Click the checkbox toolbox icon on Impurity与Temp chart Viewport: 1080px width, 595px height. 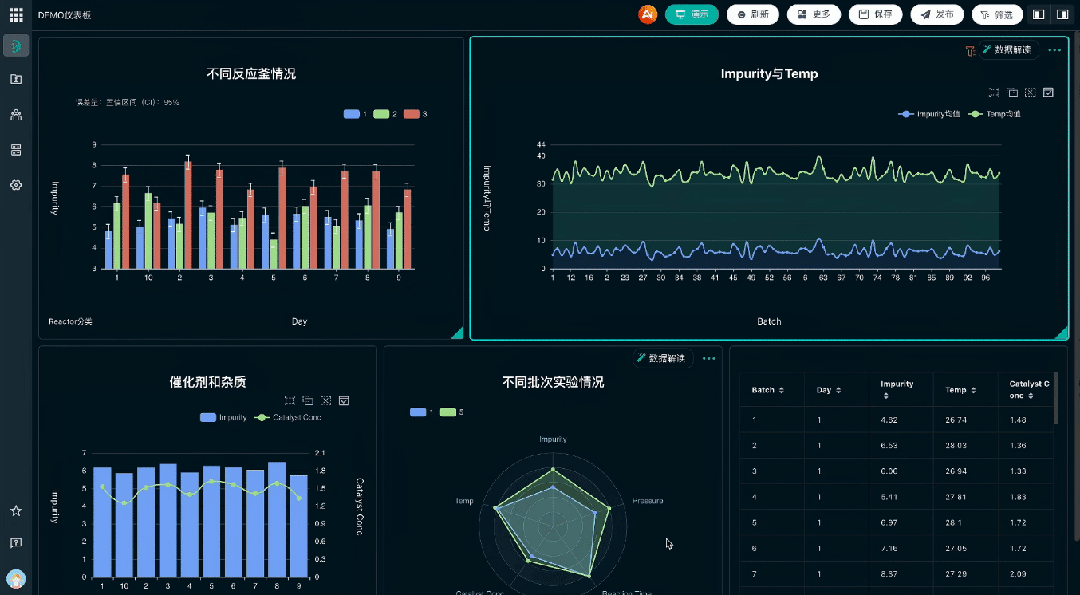1048,92
